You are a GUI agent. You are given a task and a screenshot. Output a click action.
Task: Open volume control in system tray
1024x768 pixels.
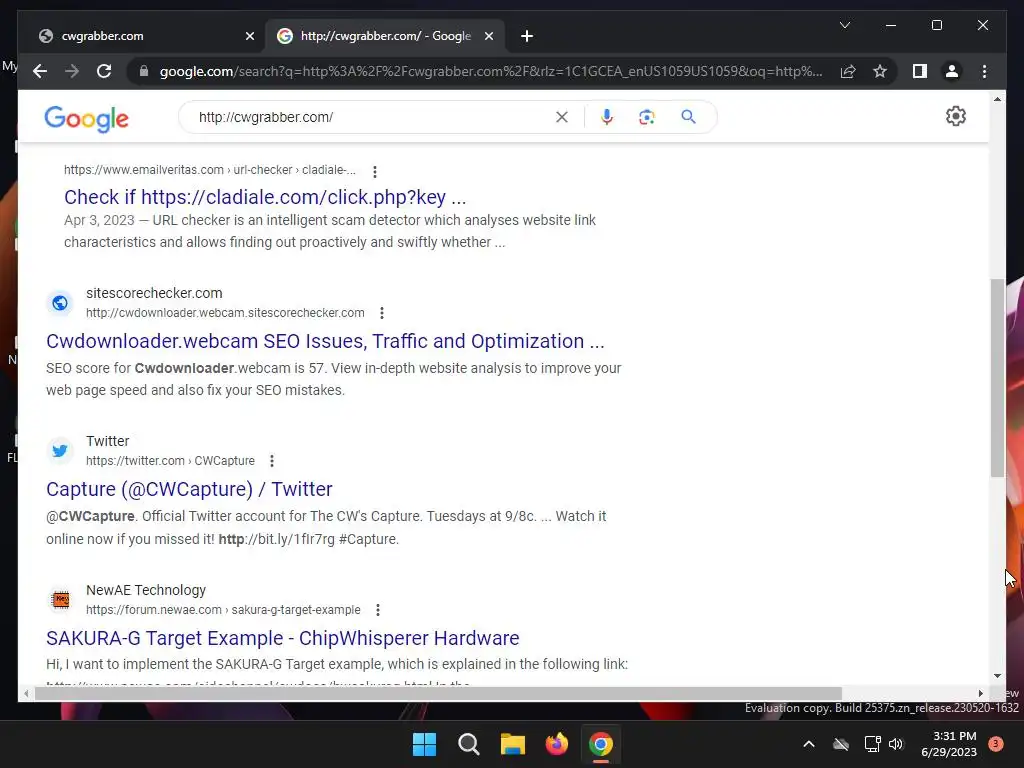[896, 744]
